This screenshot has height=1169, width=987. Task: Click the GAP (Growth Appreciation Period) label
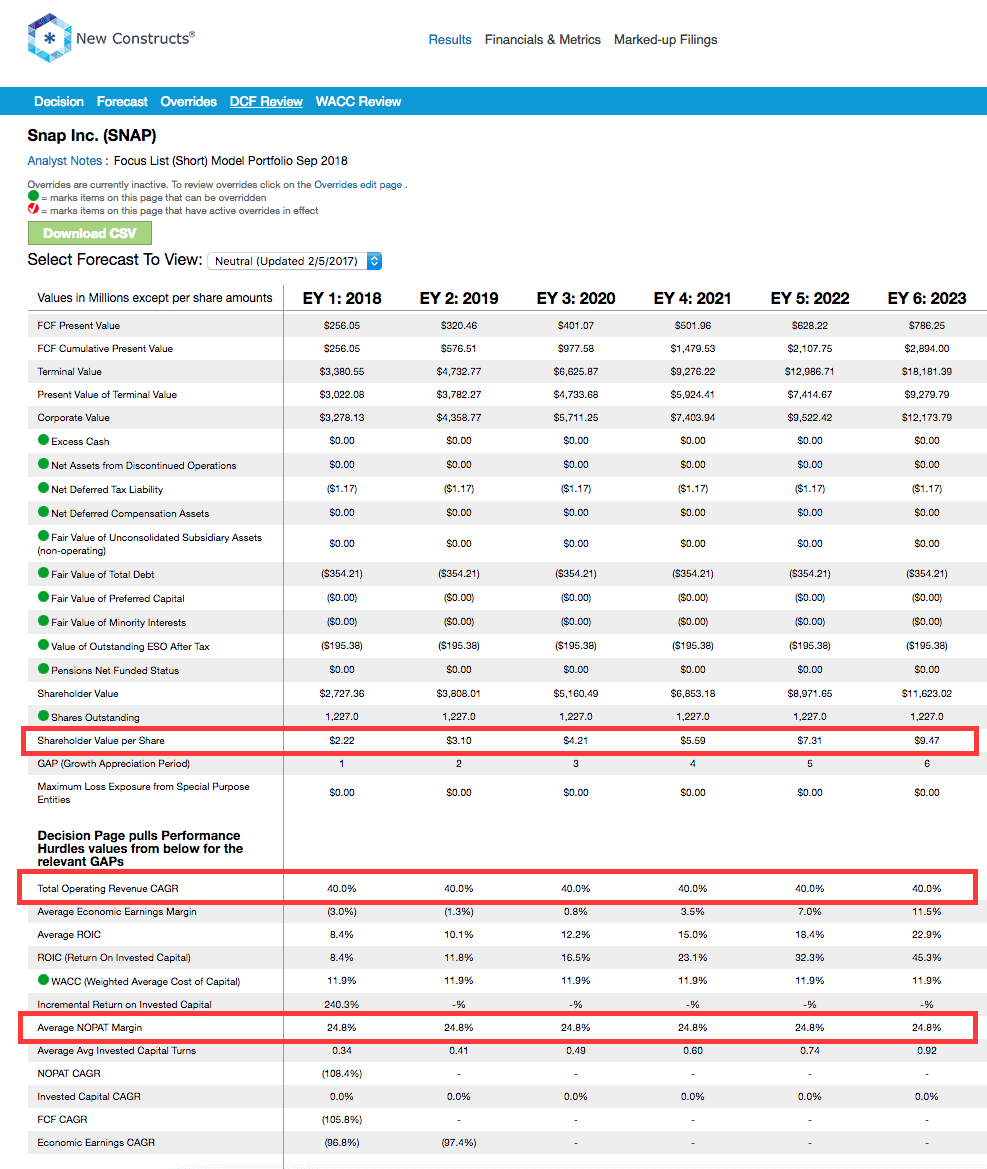(x=113, y=764)
